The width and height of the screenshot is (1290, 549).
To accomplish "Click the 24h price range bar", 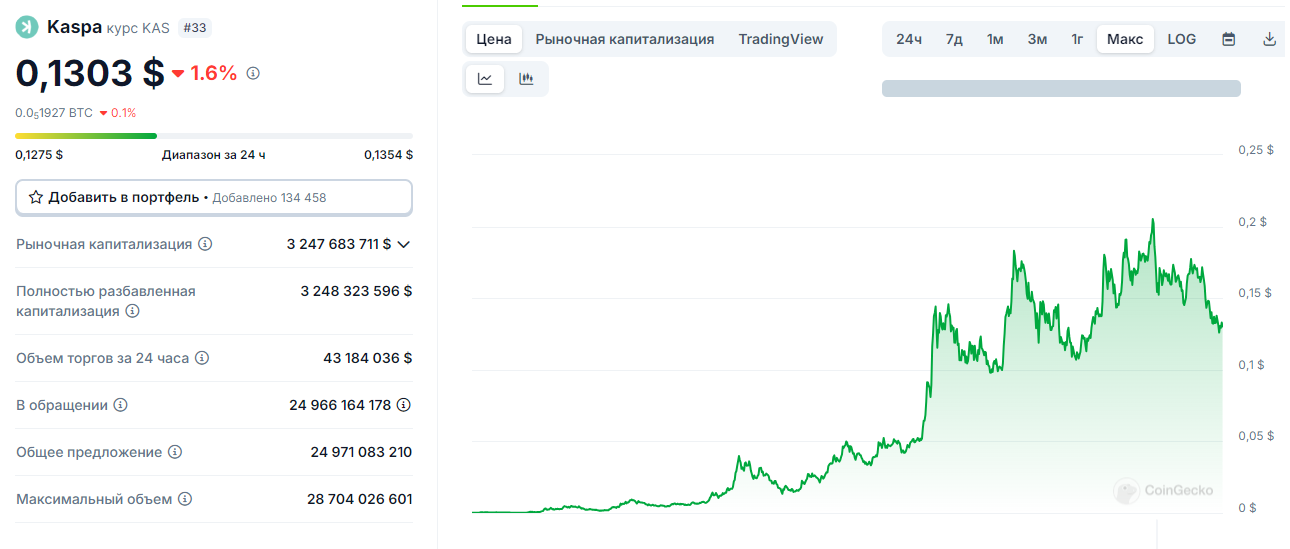I will point(214,136).
